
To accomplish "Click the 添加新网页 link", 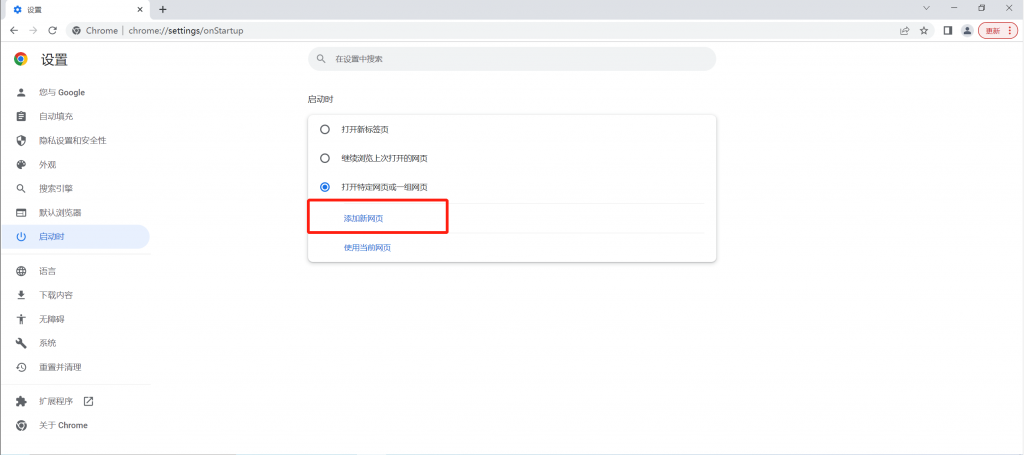I will click(x=363, y=219).
